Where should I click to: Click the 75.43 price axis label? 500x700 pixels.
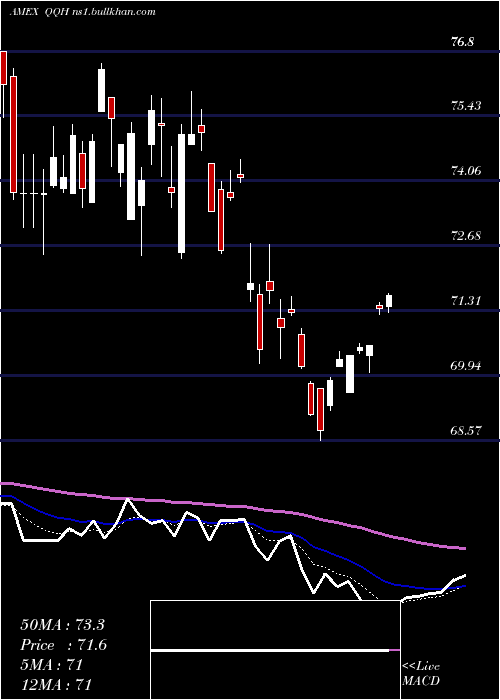tap(466, 106)
